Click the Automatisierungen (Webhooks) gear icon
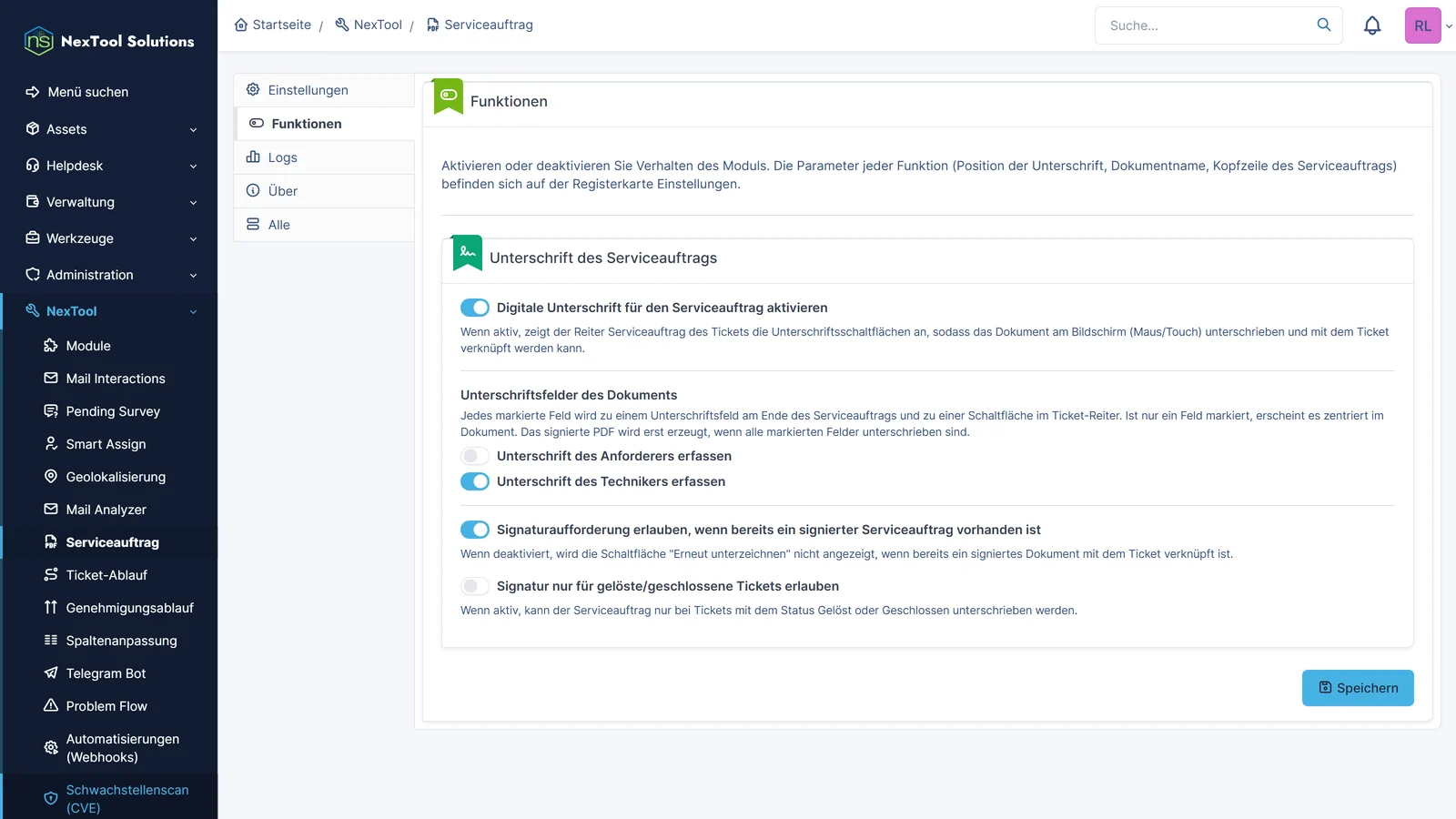The width and height of the screenshot is (1456, 819). coord(51,747)
